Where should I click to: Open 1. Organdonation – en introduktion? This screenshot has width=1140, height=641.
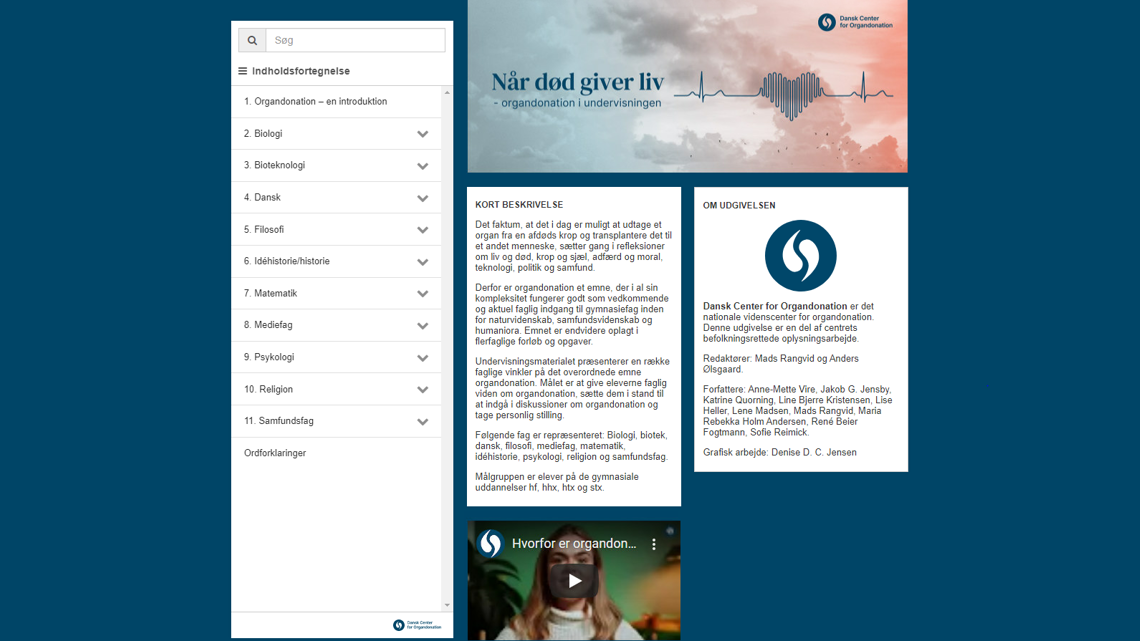click(315, 102)
